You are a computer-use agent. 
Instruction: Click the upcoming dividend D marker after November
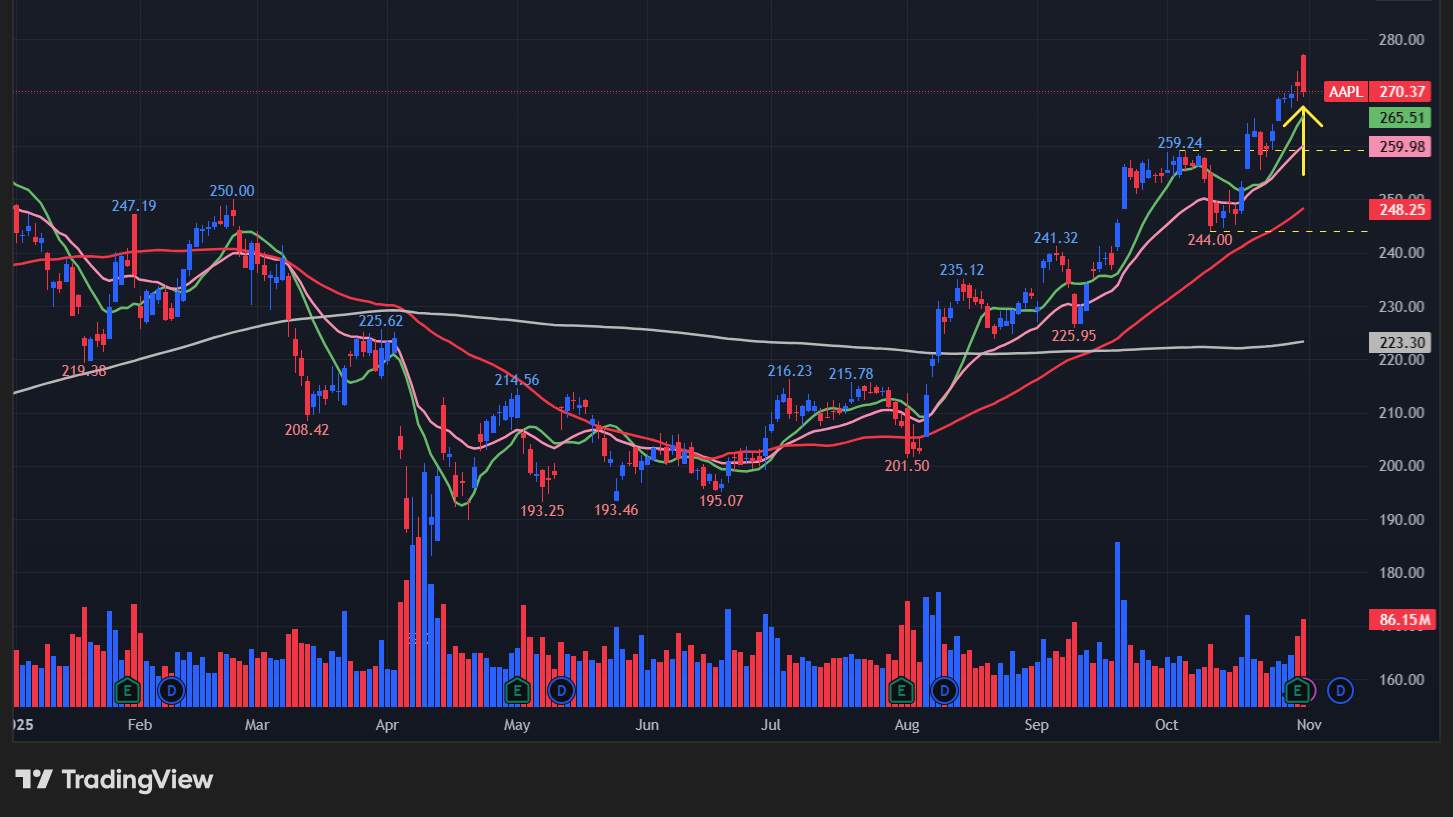coord(1341,690)
